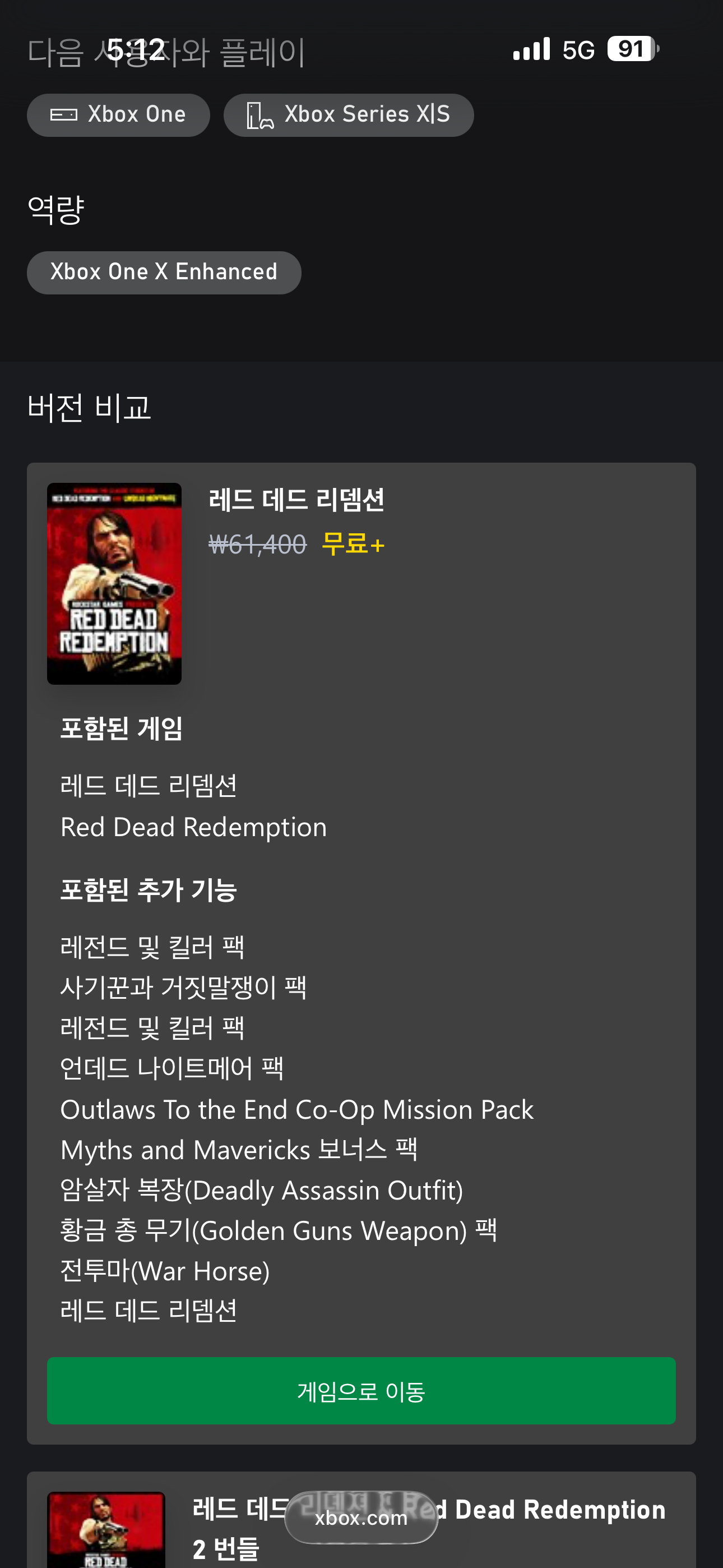Viewport: 723px width, 1568px height.
Task: Select the 전투마(War Horse) add-on entry
Action: (165, 1271)
